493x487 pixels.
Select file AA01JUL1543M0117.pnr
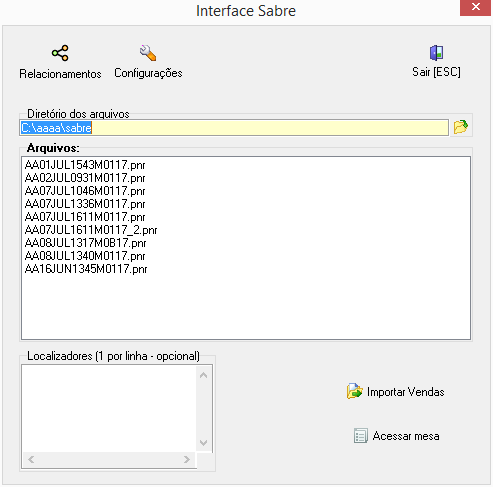[x=85, y=165]
